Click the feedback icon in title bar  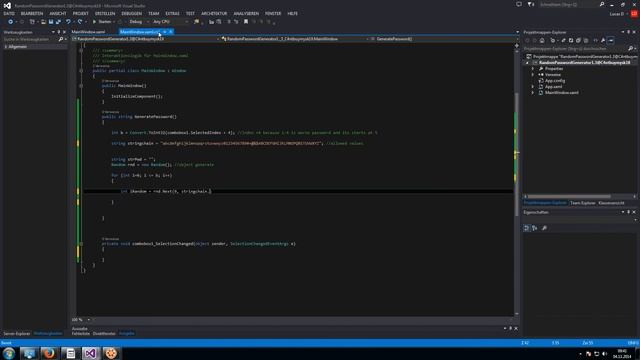click(x=519, y=4)
